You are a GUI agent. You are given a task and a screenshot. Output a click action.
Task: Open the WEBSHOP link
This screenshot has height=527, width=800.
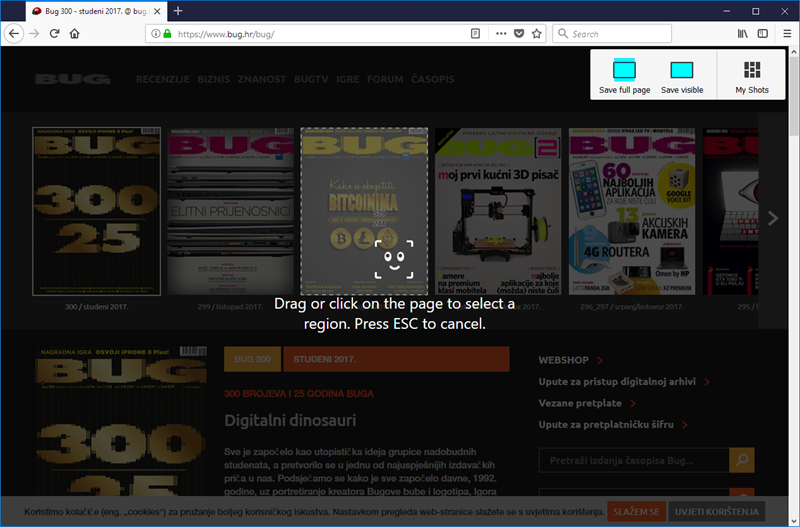pyautogui.click(x=564, y=360)
